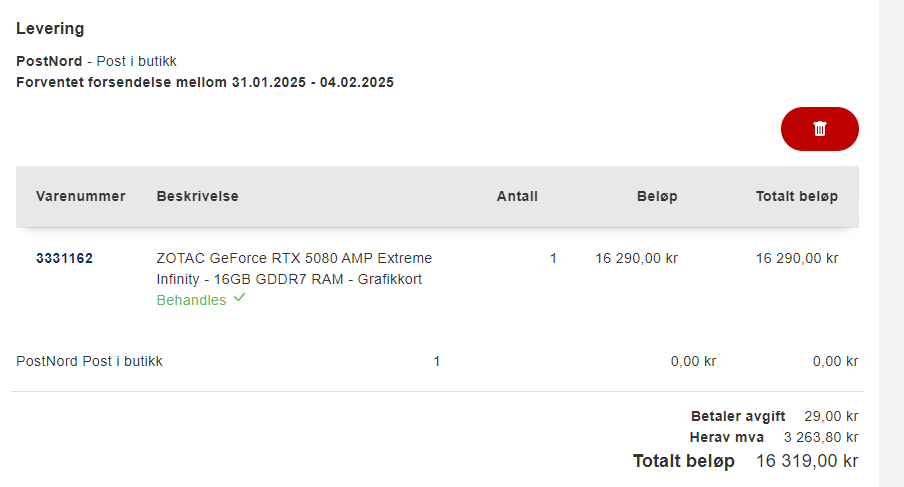The width and height of the screenshot is (904, 487).
Task: Click the Totalt beløp column header
Action: pos(797,197)
